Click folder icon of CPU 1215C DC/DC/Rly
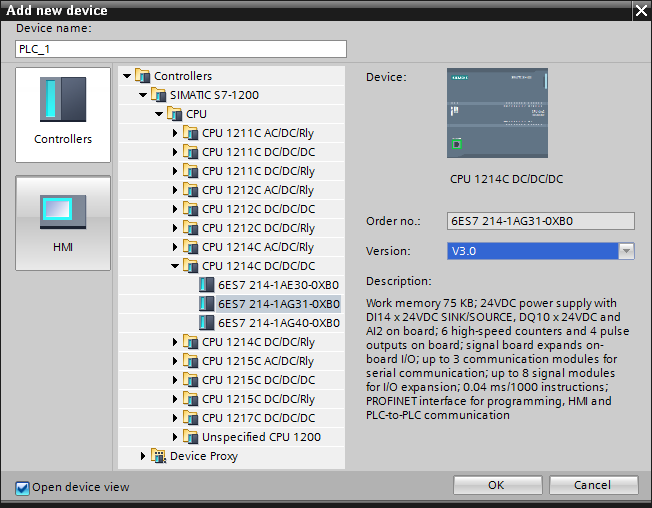 (x=190, y=399)
